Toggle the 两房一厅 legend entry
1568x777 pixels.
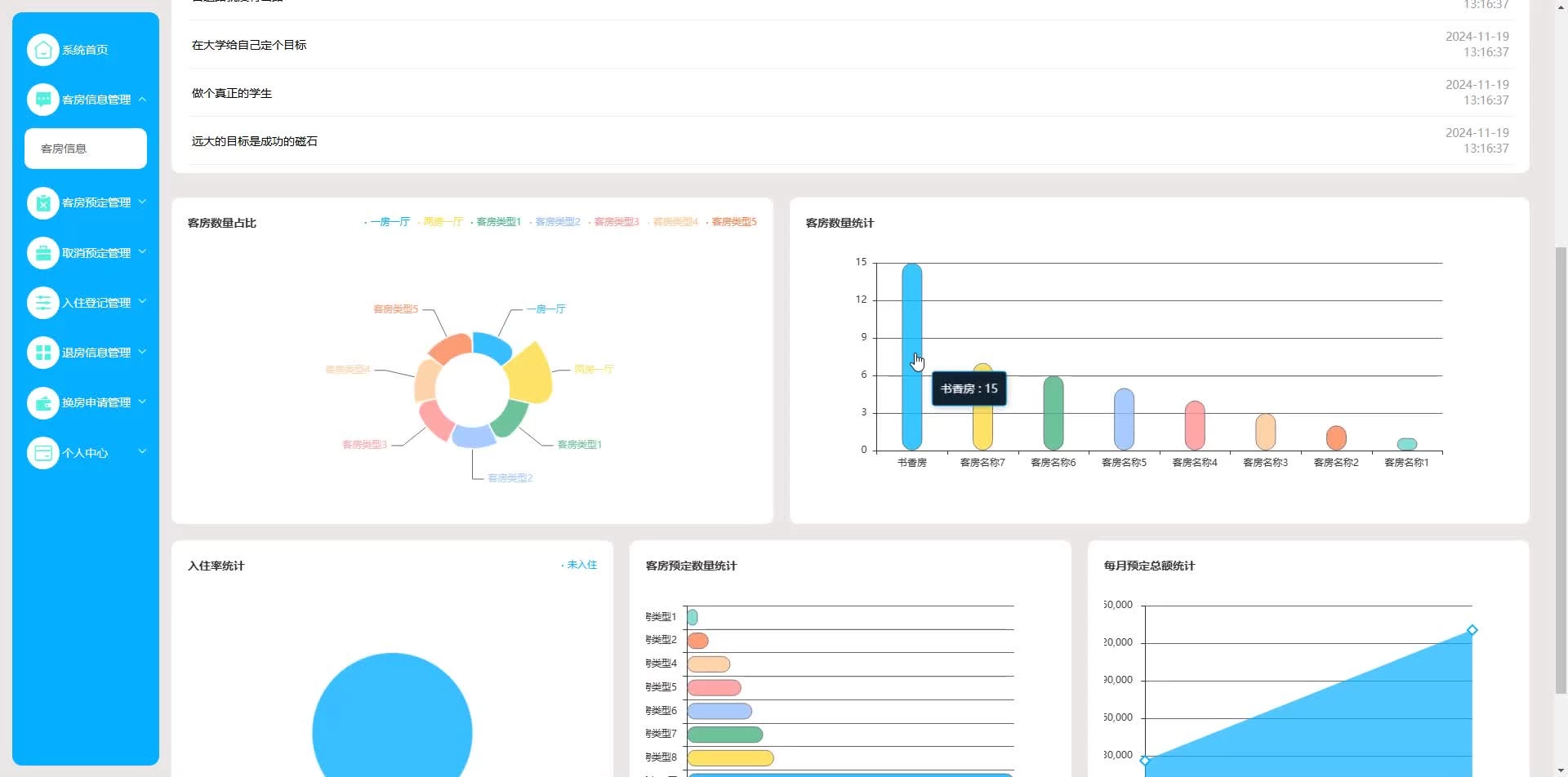pos(440,222)
